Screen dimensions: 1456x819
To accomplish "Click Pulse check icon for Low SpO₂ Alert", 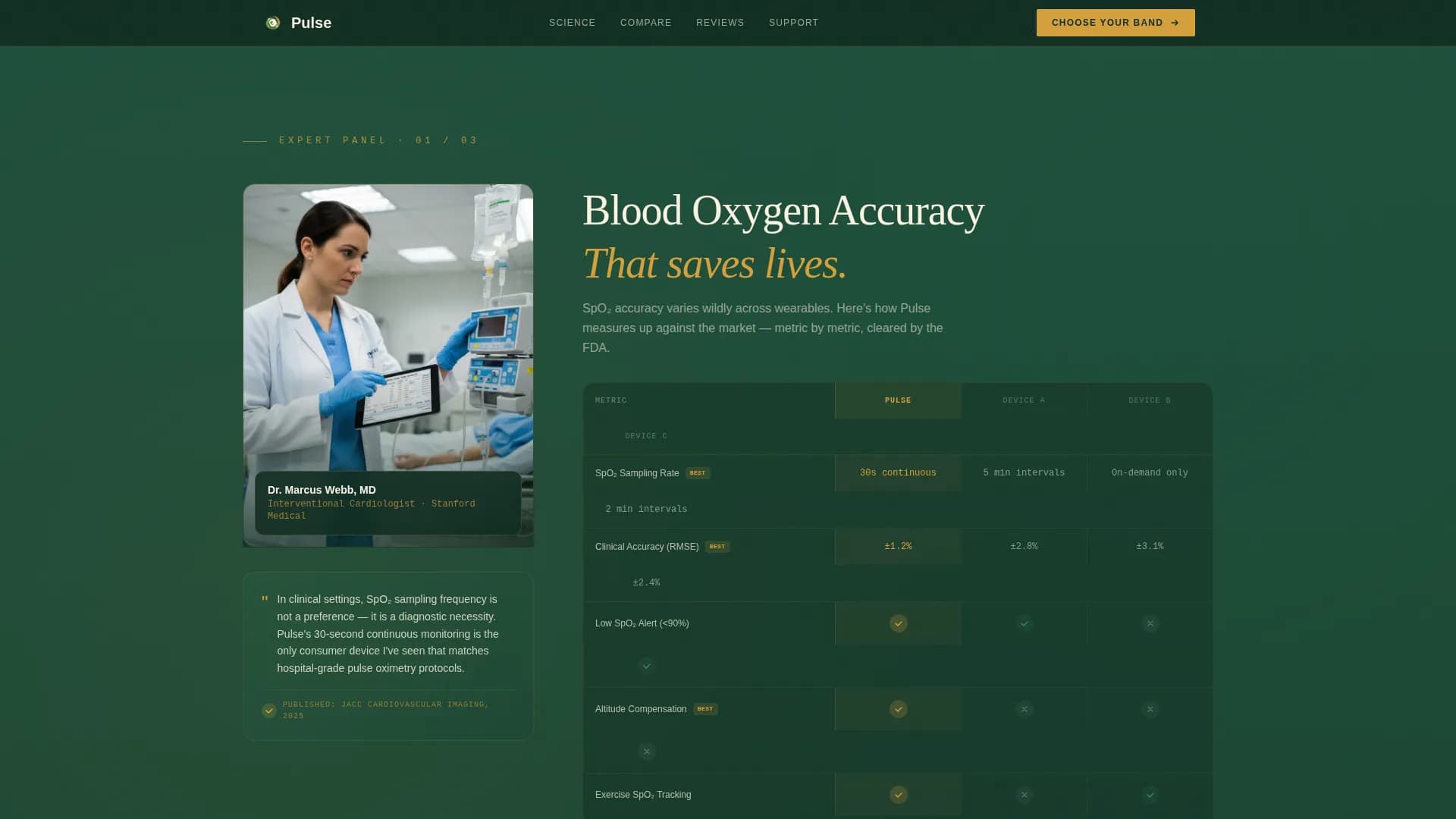I will click(899, 623).
